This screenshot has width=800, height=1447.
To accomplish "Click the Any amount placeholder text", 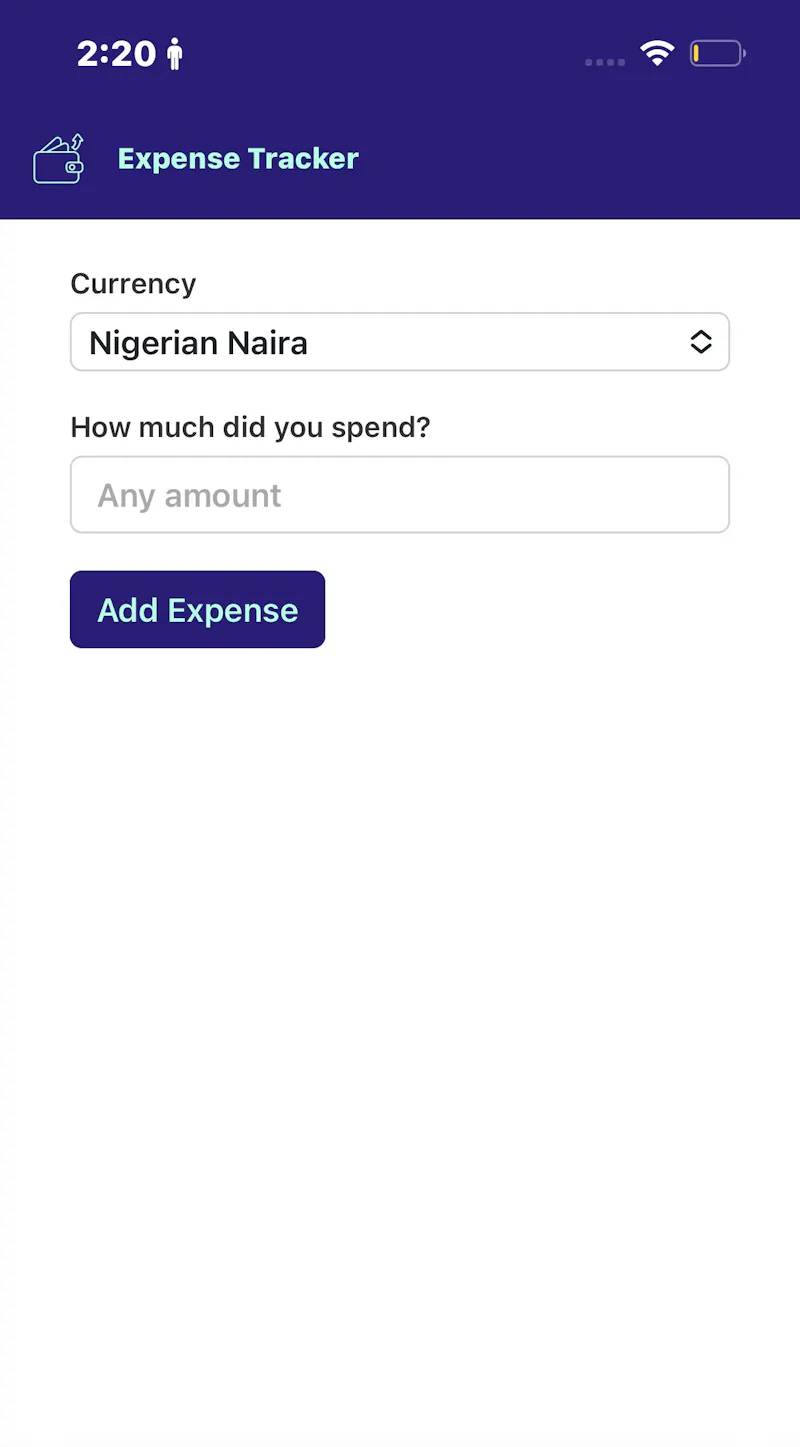I will (189, 496).
